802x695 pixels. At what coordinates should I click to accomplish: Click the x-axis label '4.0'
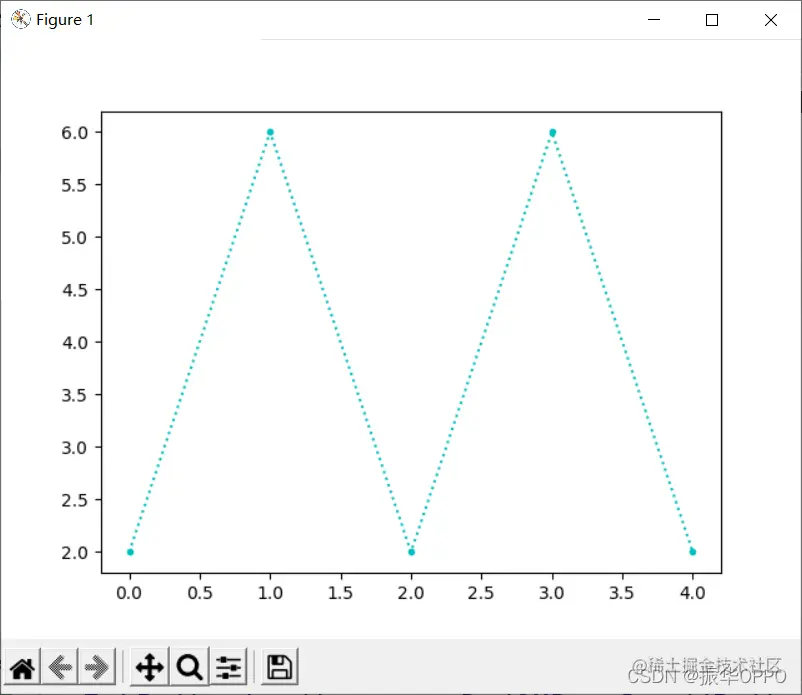tap(693, 593)
